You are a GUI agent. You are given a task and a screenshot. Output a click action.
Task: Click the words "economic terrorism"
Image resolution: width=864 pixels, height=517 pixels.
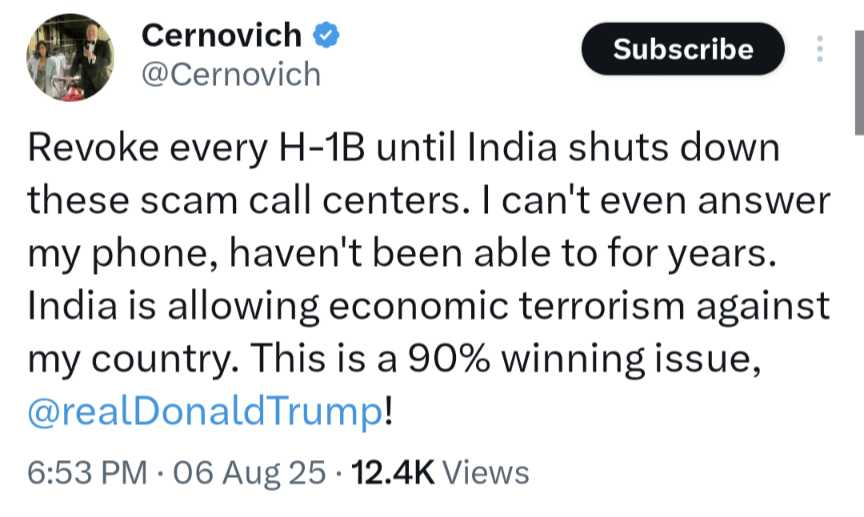tap(506, 306)
